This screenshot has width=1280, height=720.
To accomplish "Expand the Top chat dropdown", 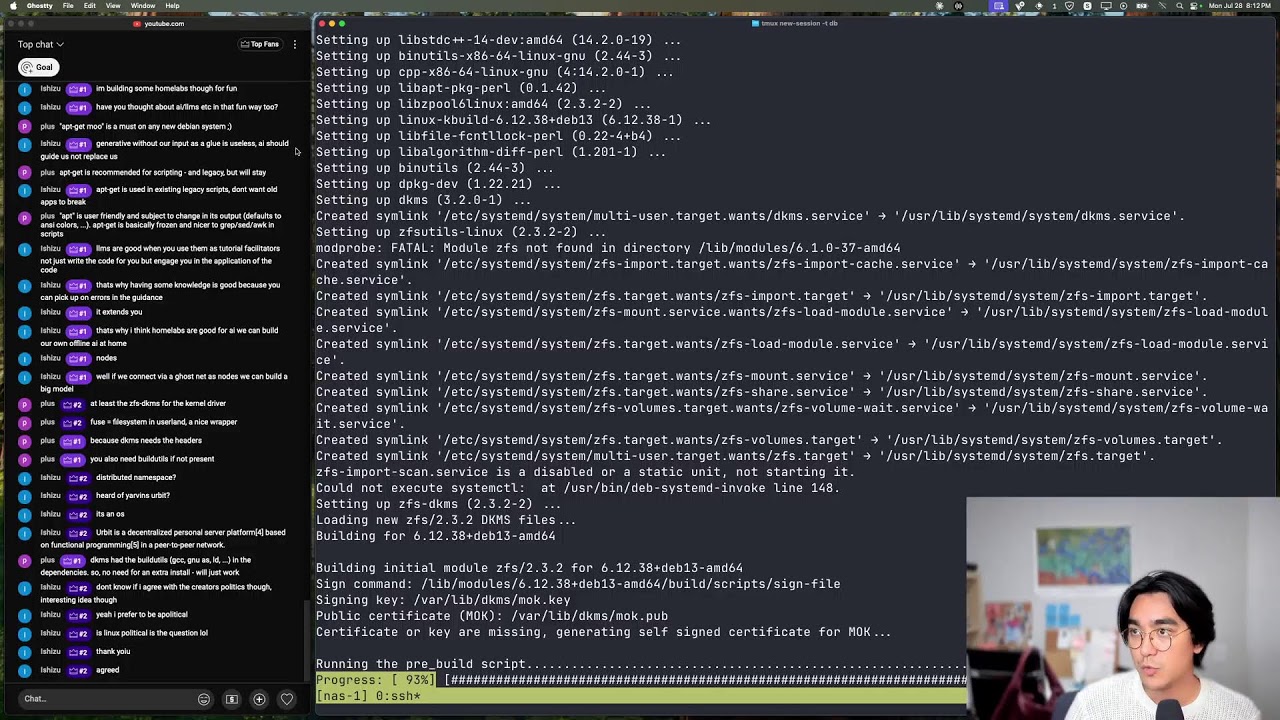I will [x=41, y=44].
